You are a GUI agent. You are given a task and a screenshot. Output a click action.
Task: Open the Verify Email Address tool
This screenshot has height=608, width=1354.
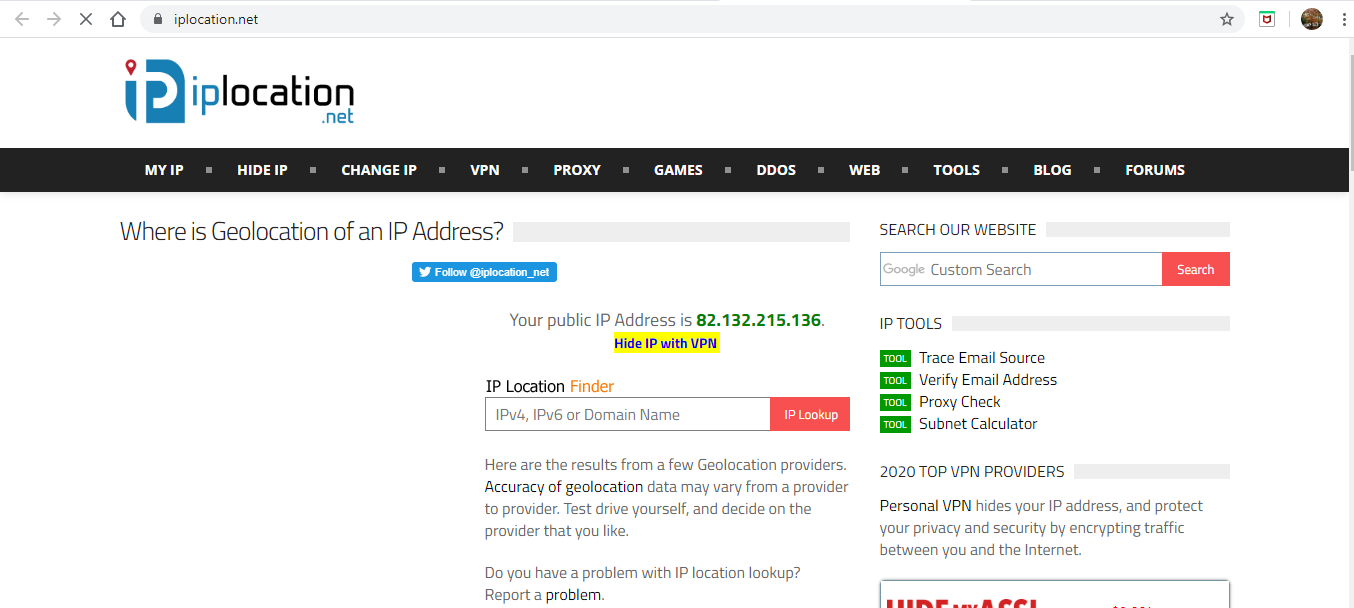click(x=988, y=380)
